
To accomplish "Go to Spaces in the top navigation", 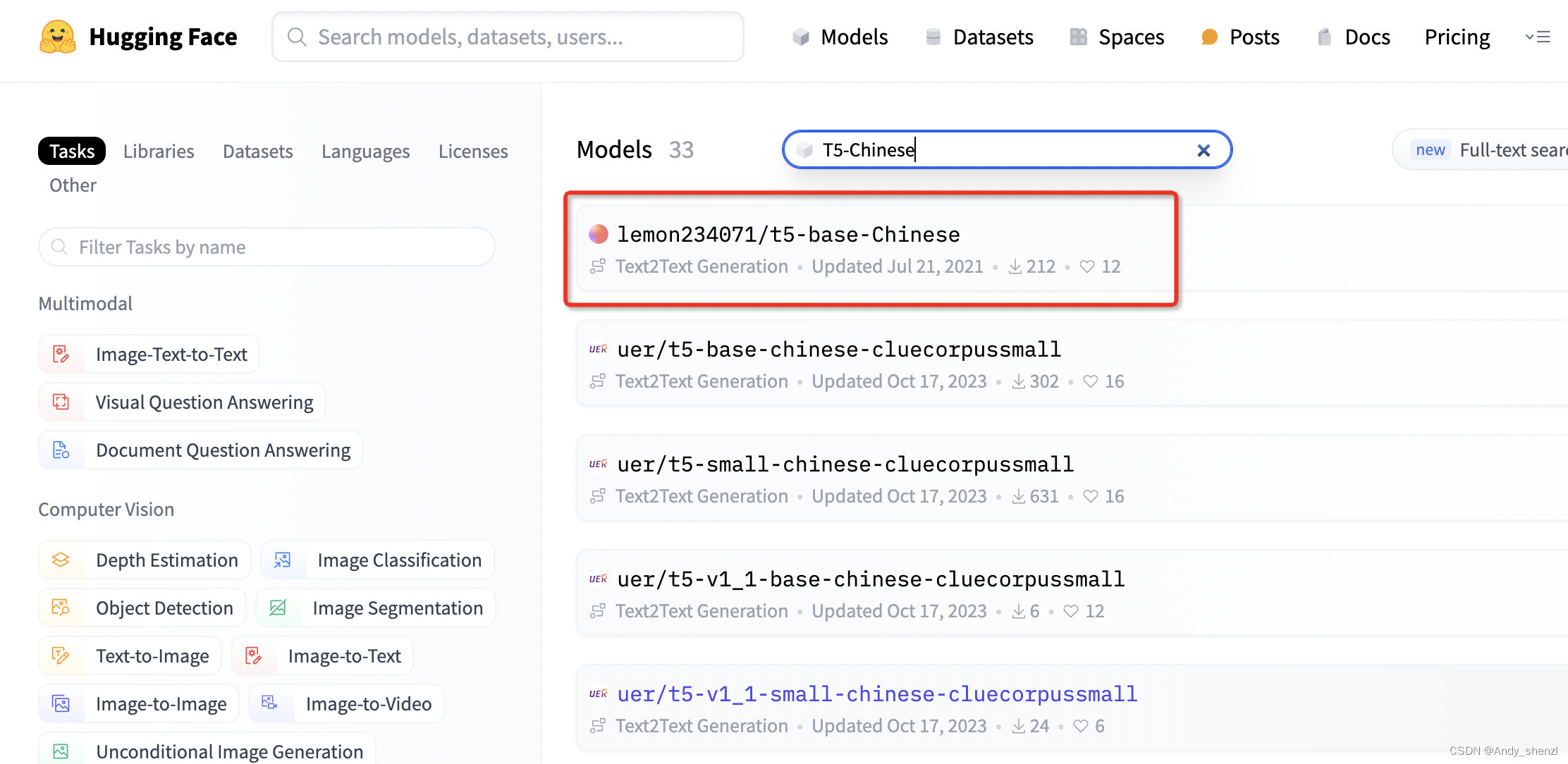I will (1117, 37).
